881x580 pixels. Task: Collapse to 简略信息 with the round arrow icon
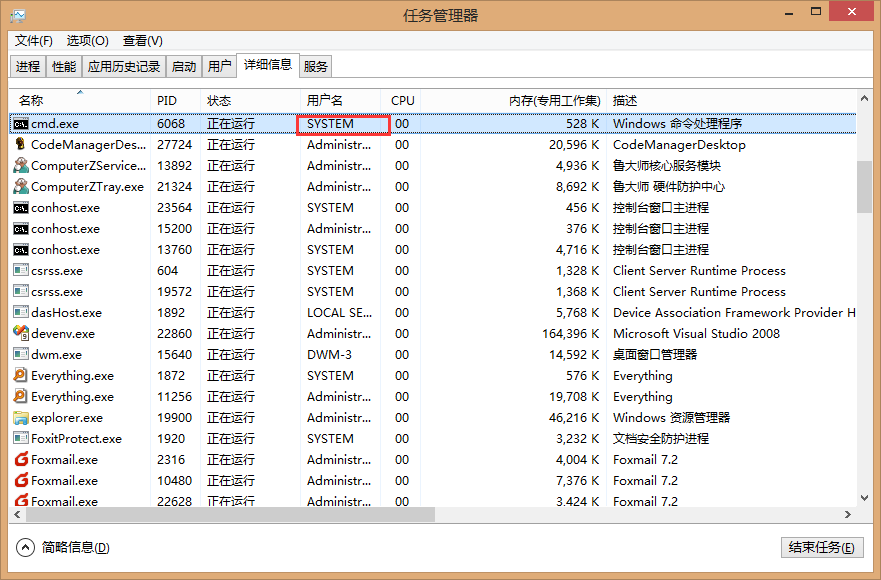[25, 547]
